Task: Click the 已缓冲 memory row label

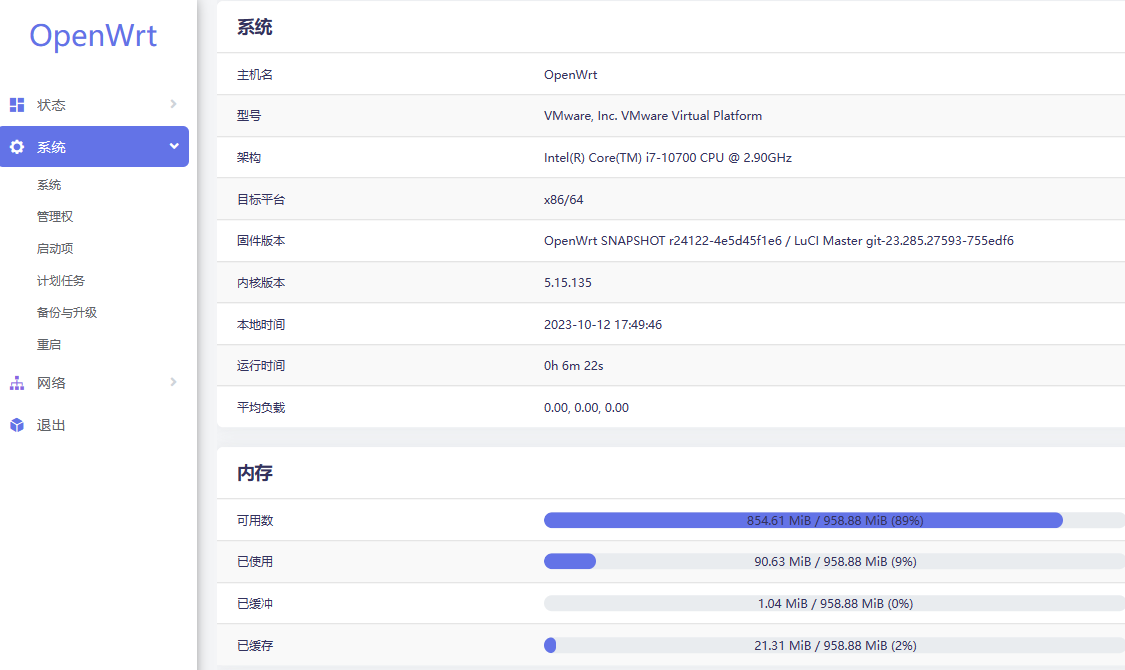Action: (255, 603)
